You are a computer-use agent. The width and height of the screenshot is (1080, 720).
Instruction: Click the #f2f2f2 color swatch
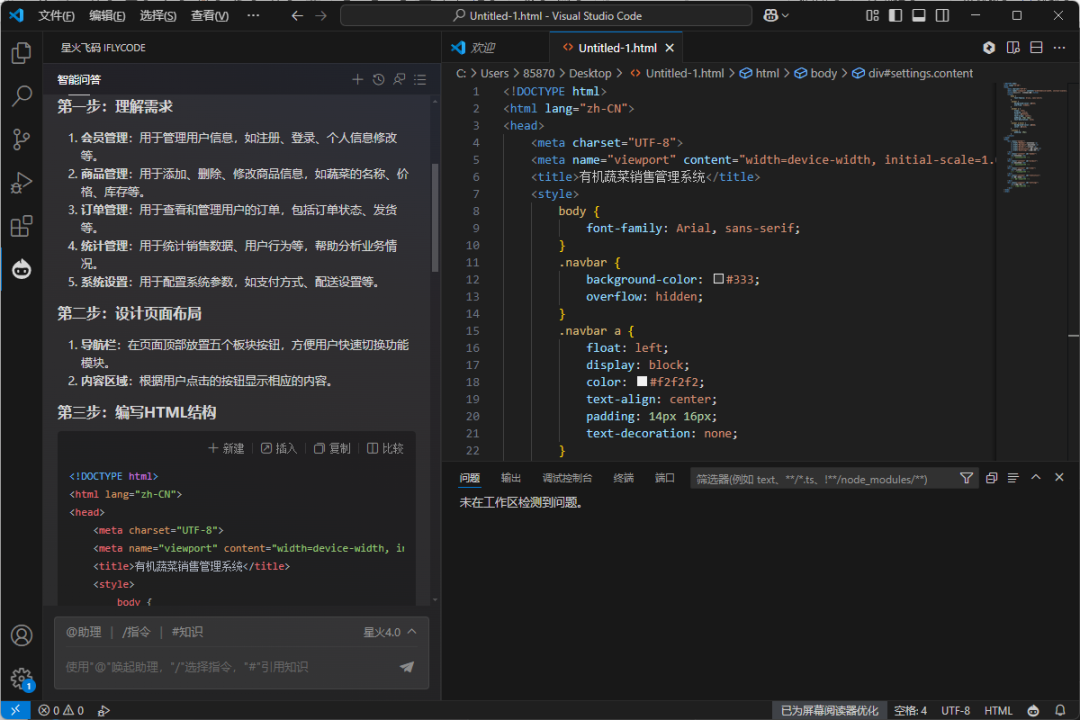pos(642,382)
